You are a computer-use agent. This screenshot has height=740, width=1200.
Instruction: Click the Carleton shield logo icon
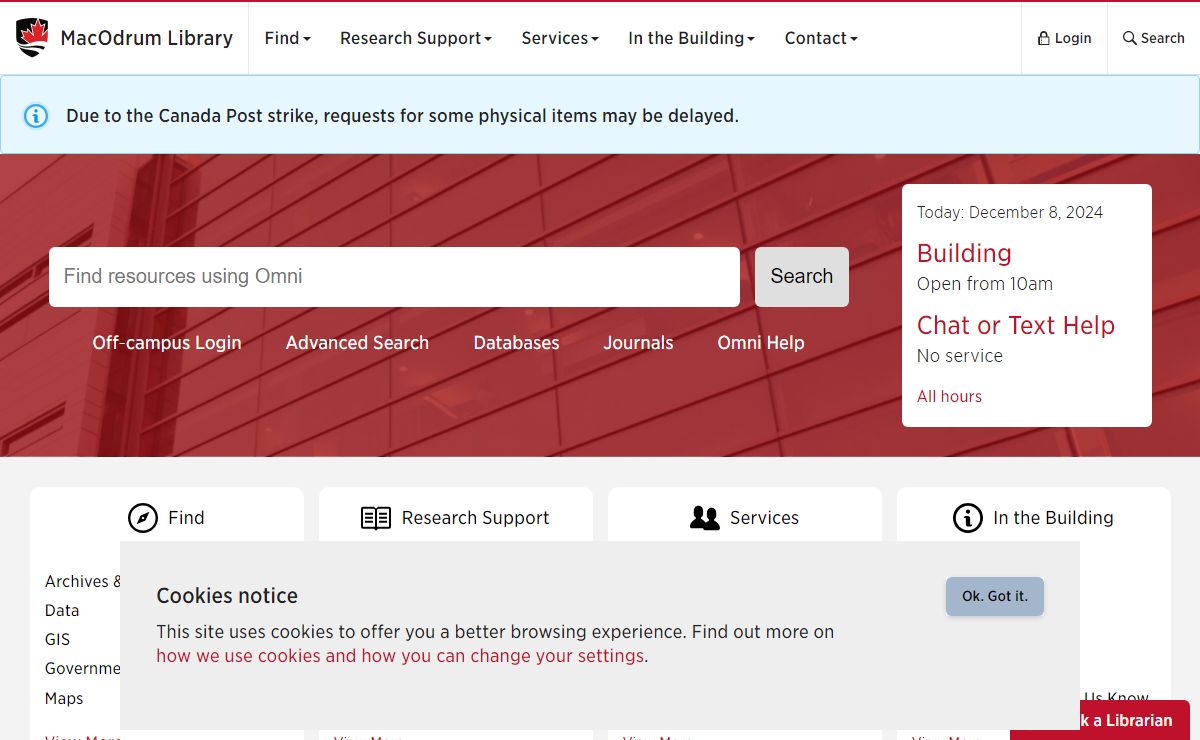pyautogui.click(x=33, y=38)
